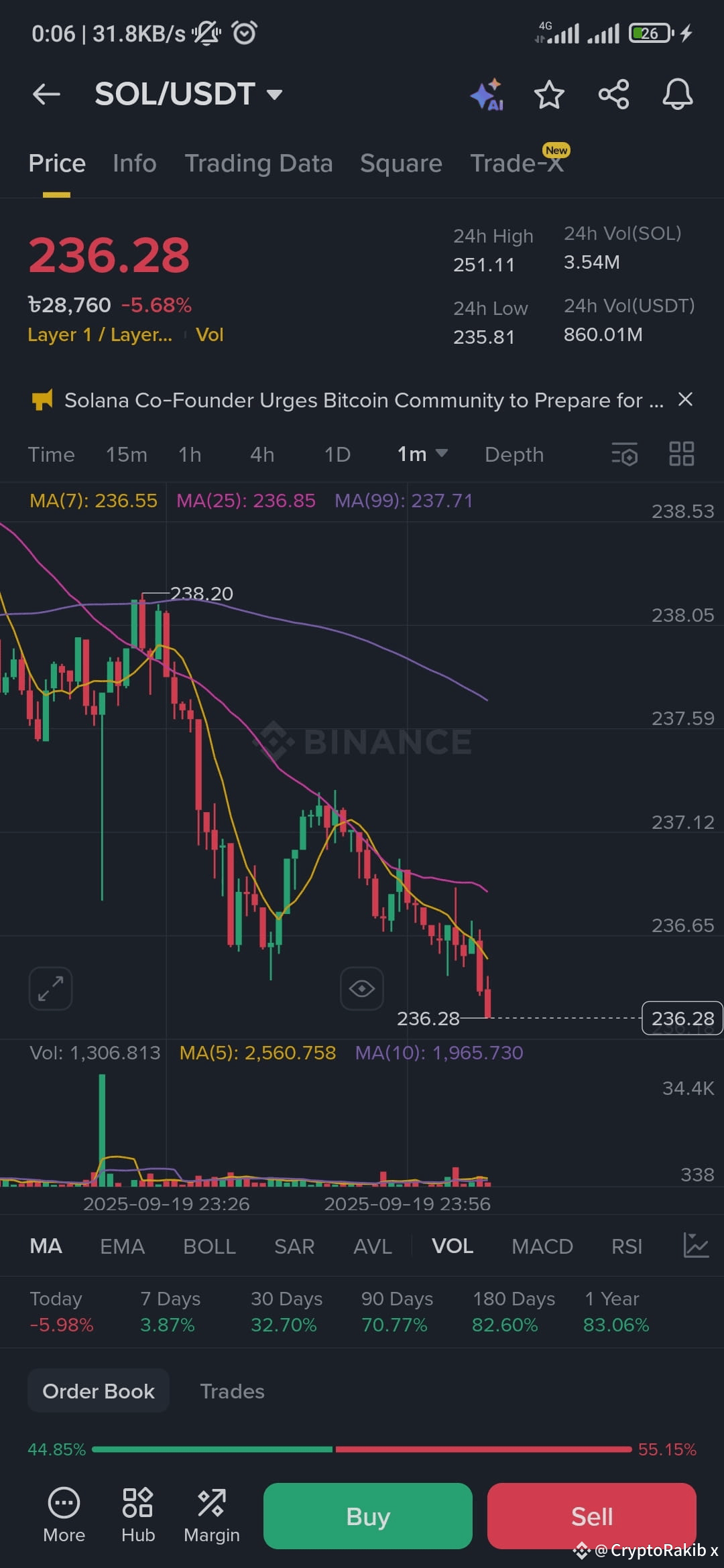
Task: Select the Time chart view
Action: pyautogui.click(x=51, y=454)
